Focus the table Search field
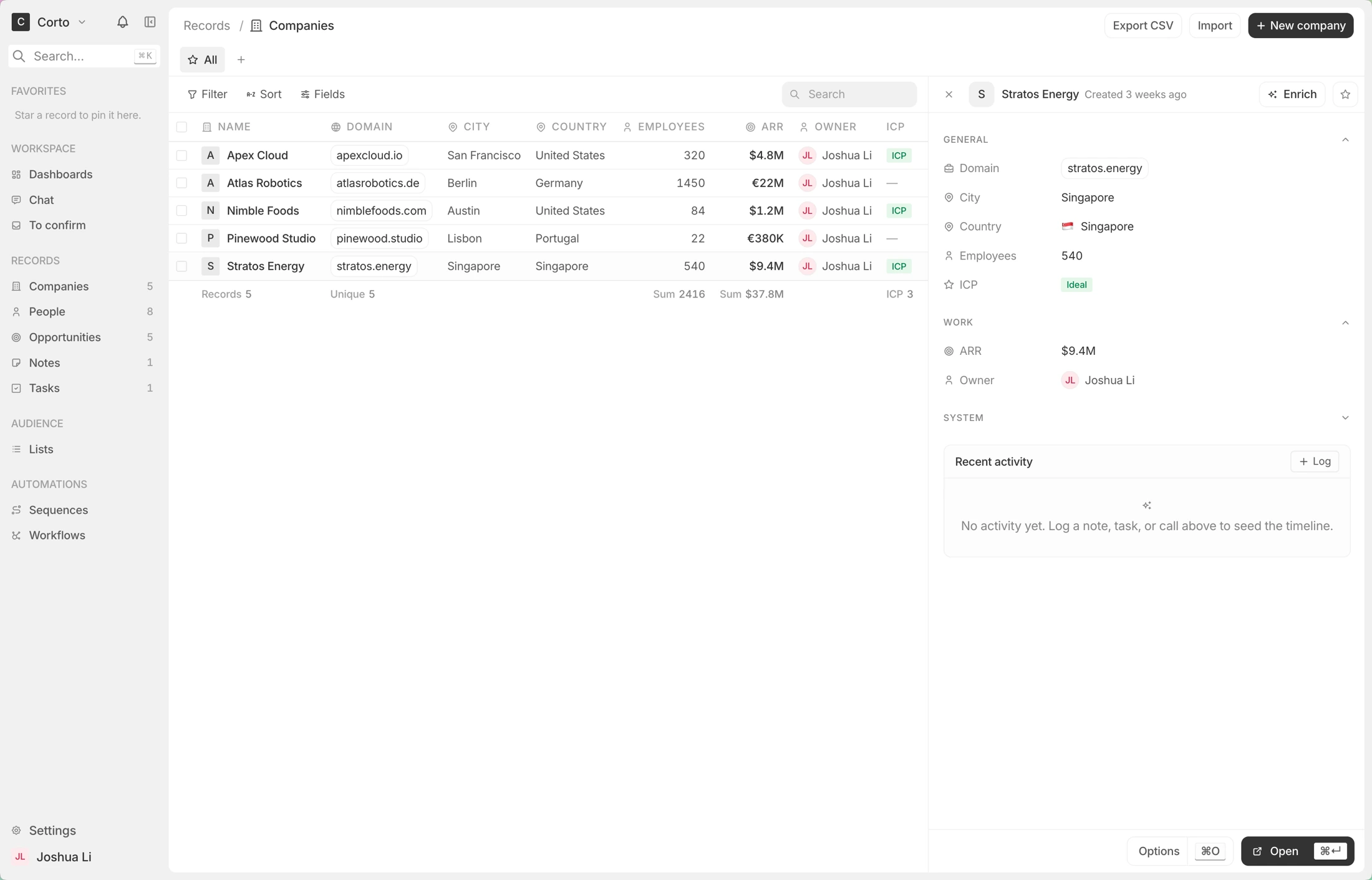This screenshot has height=880, width=1372. [x=849, y=94]
